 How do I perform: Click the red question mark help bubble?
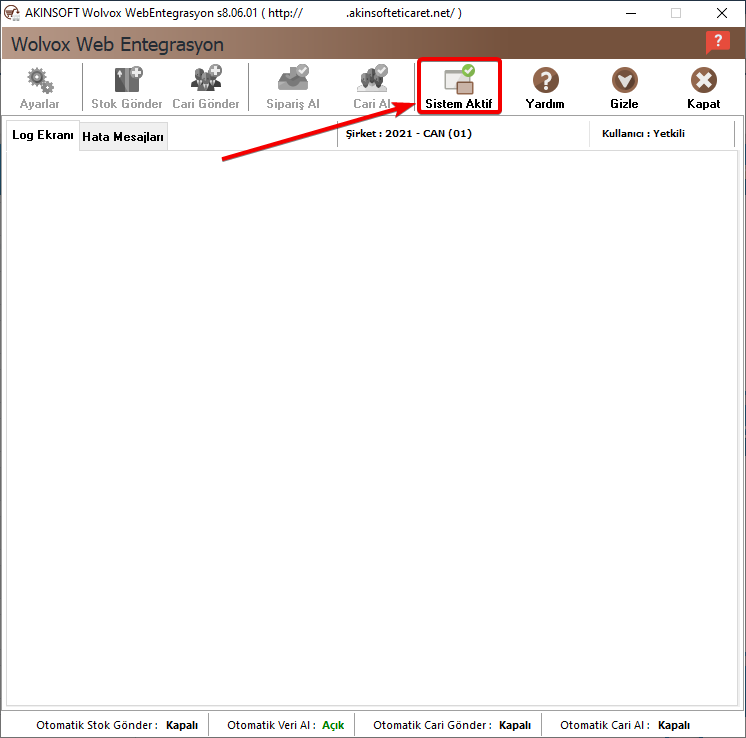(717, 43)
